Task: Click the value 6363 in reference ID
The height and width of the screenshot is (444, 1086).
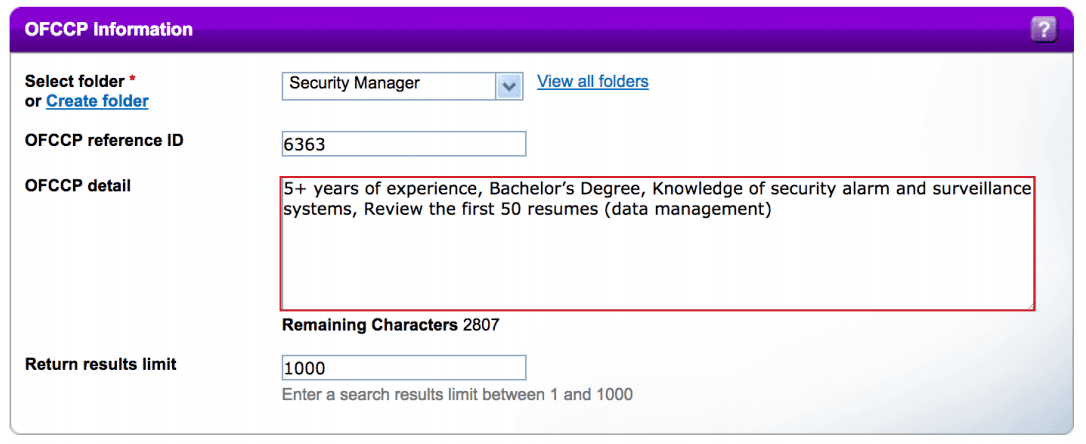Action: [305, 145]
